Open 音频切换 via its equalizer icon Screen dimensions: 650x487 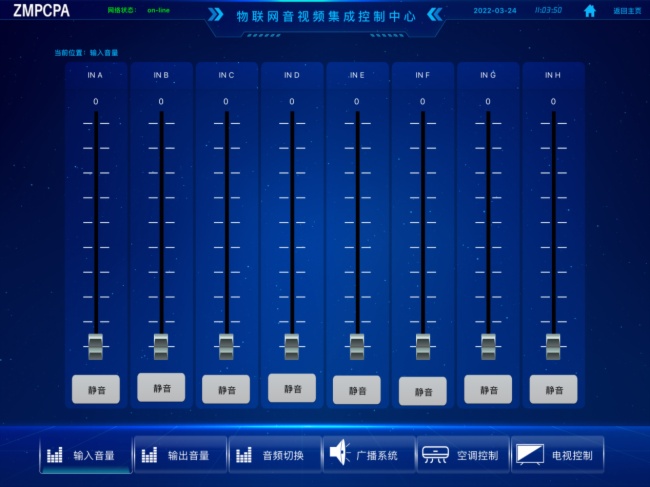pos(243,455)
